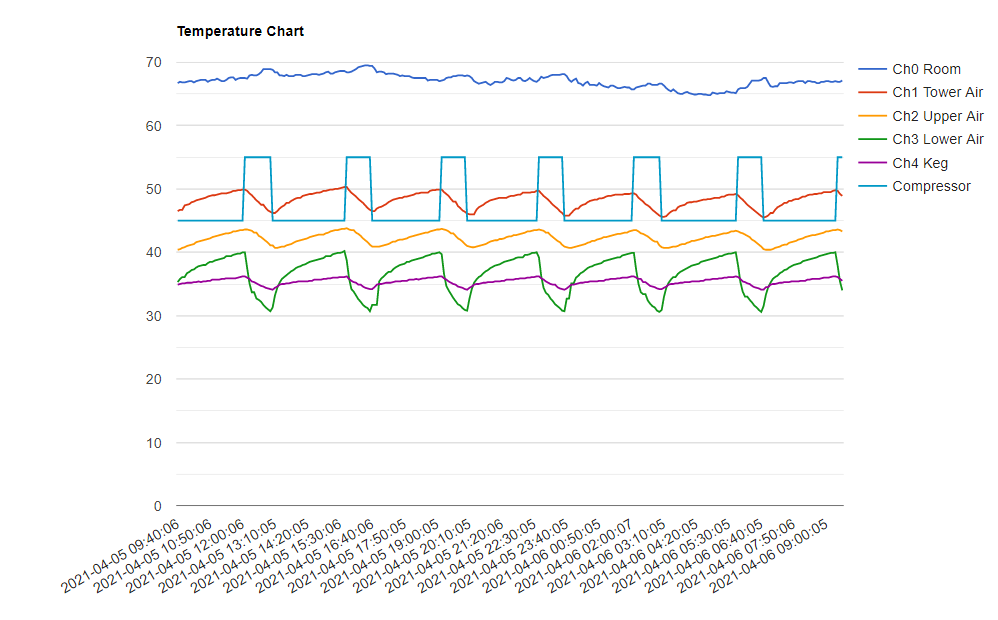Click the 2021-04-06 07:50:06 x-axis label
The image size is (998, 620).
click(x=737, y=556)
